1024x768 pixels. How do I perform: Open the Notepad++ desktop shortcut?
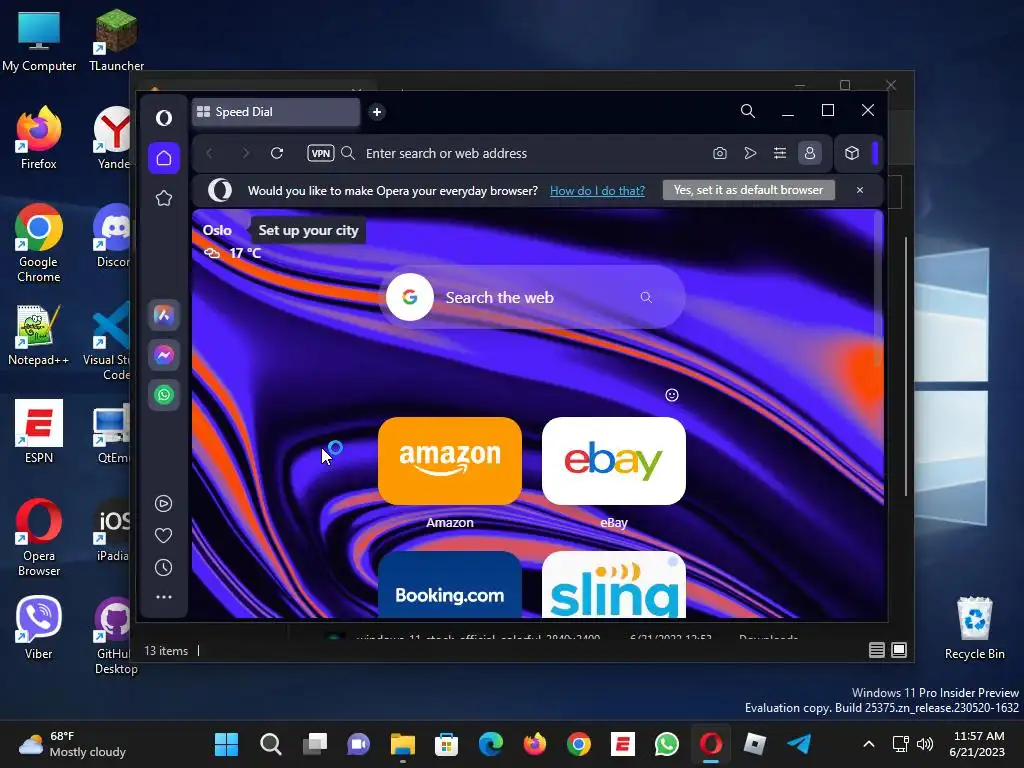coord(39,334)
